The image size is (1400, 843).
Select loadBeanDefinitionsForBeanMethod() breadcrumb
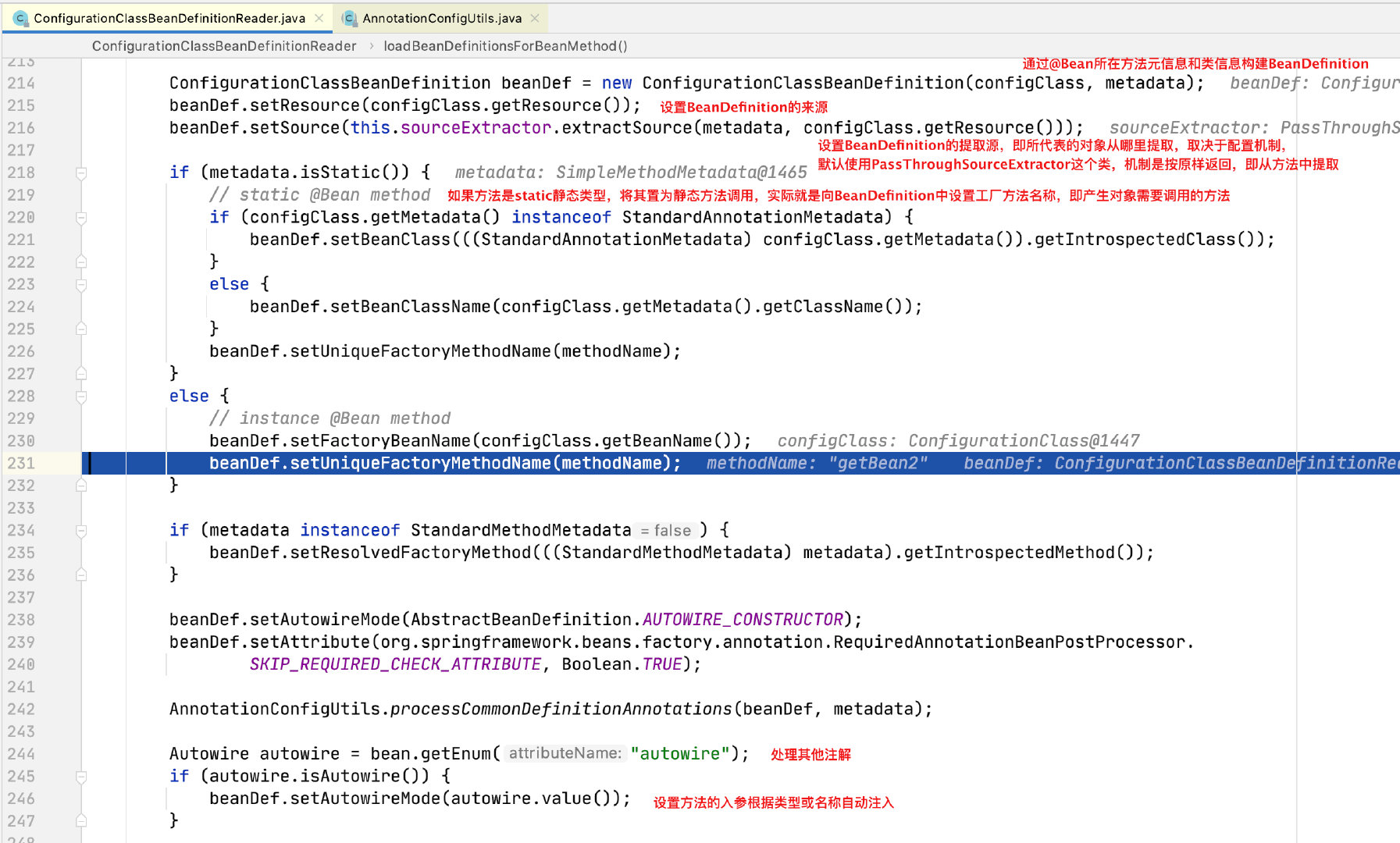pyautogui.click(x=506, y=46)
